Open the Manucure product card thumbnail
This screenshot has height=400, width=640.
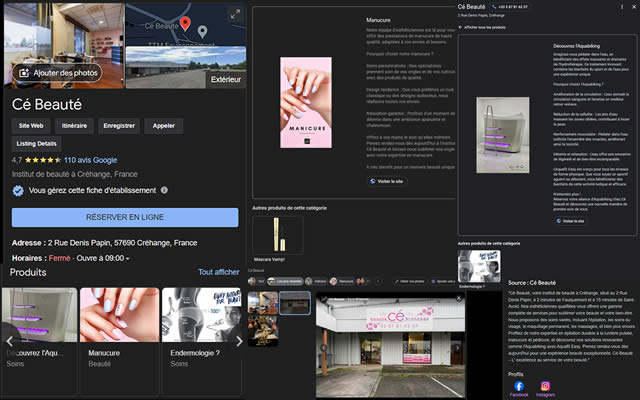(120, 315)
